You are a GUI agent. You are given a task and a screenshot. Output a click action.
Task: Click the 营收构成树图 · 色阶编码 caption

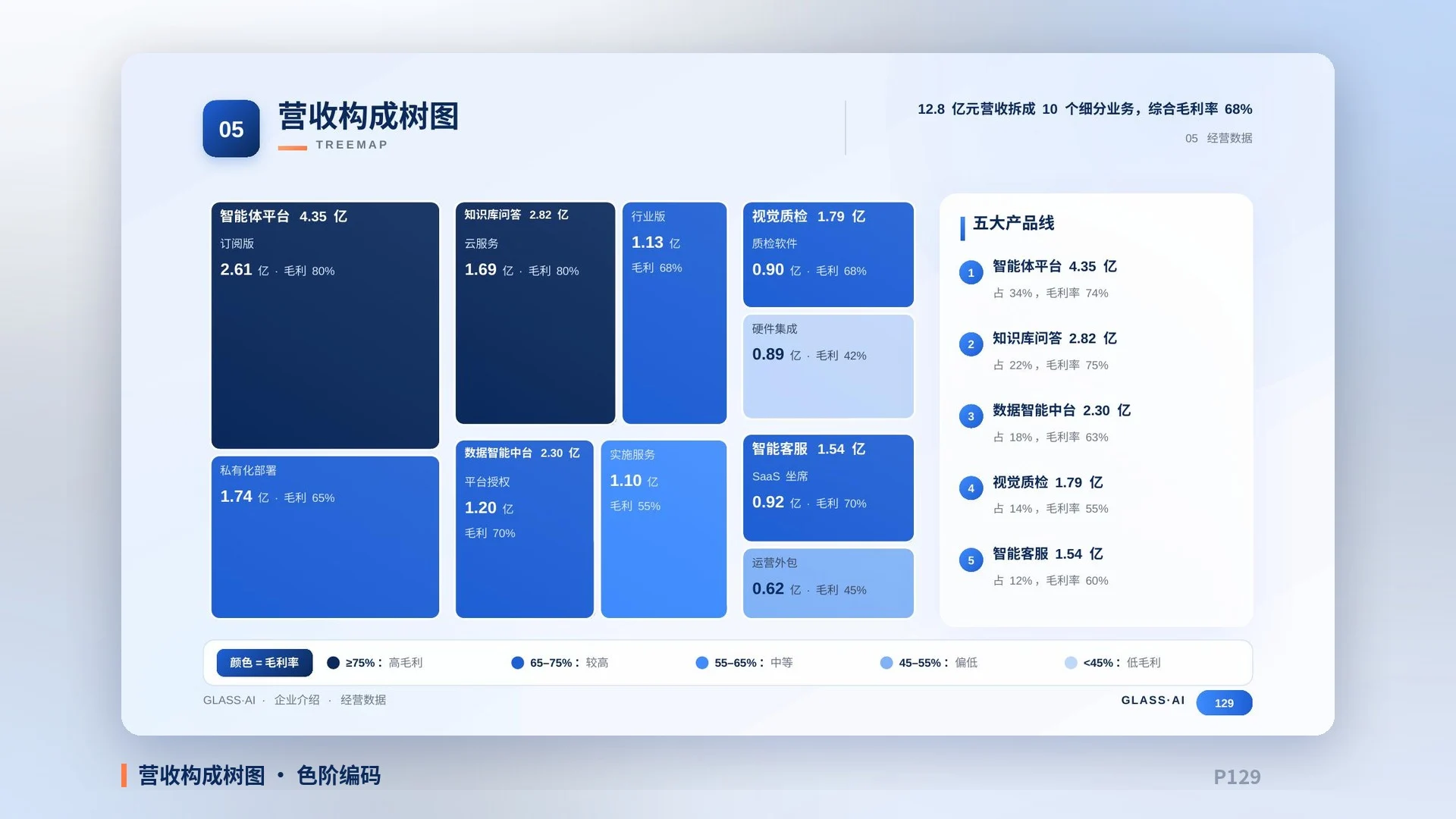click(x=259, y=775)
